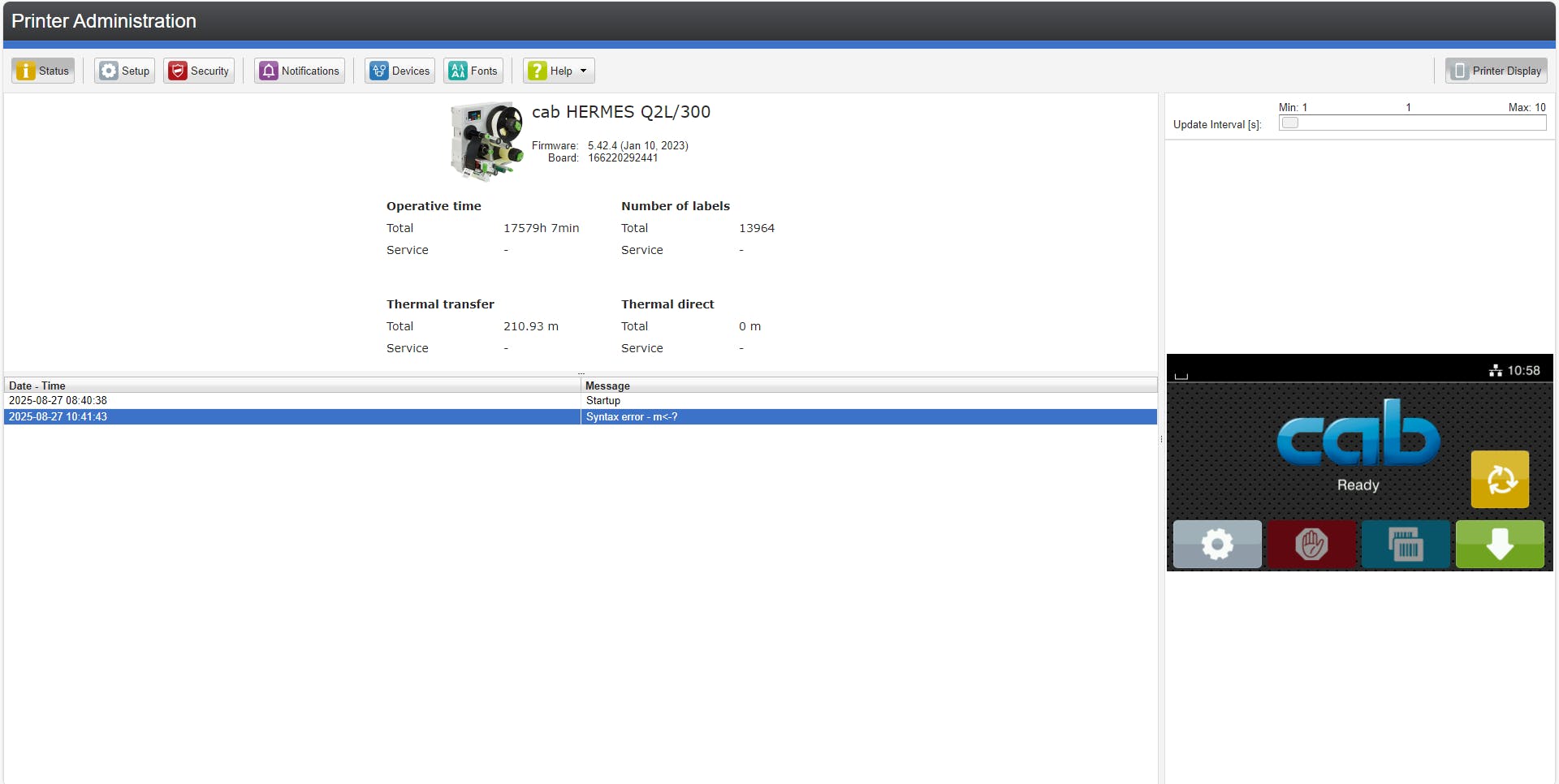Toggle the Printer Display panel
Screen dimensions: 1559x784
point(1496,71)
